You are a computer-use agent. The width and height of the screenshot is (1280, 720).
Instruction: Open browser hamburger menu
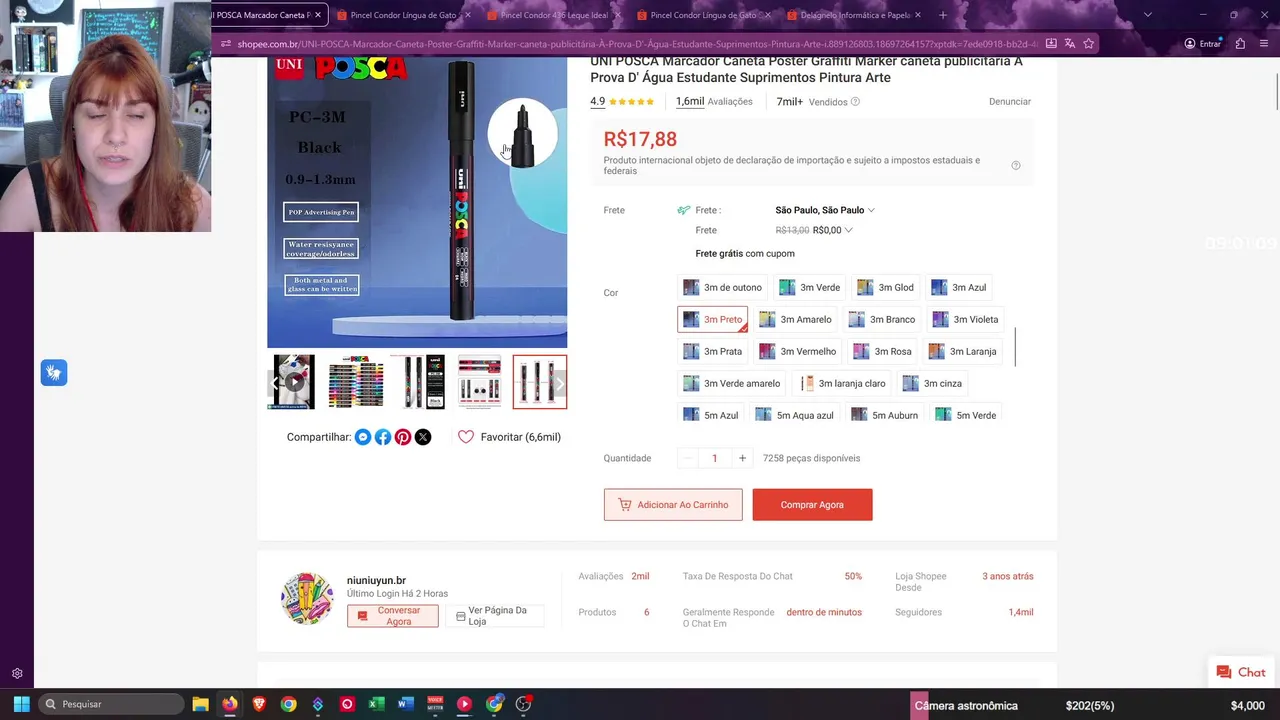point(1264,44)
